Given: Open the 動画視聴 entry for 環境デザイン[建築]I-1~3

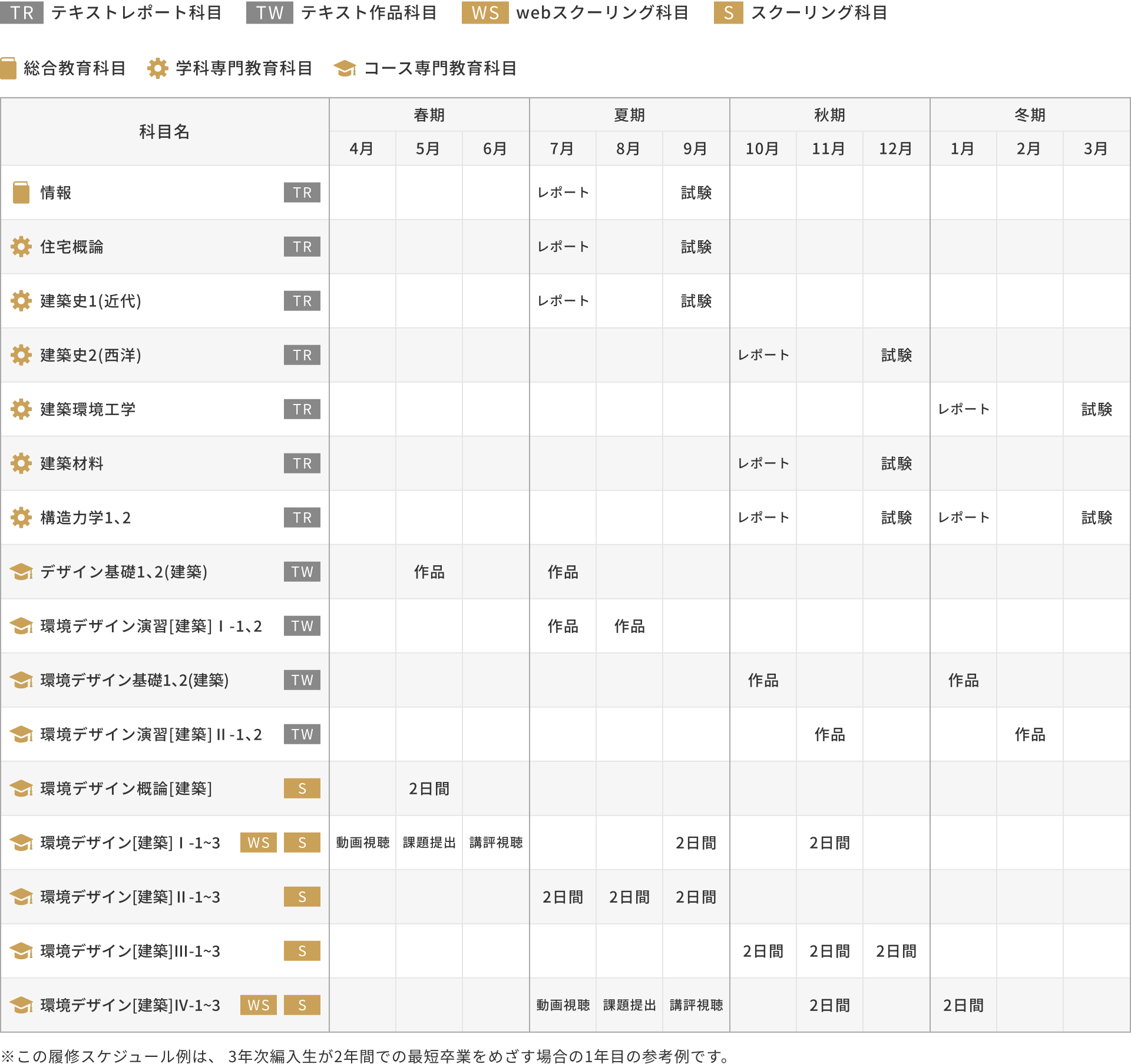Looking at the screenshot, I should [362, 843].
